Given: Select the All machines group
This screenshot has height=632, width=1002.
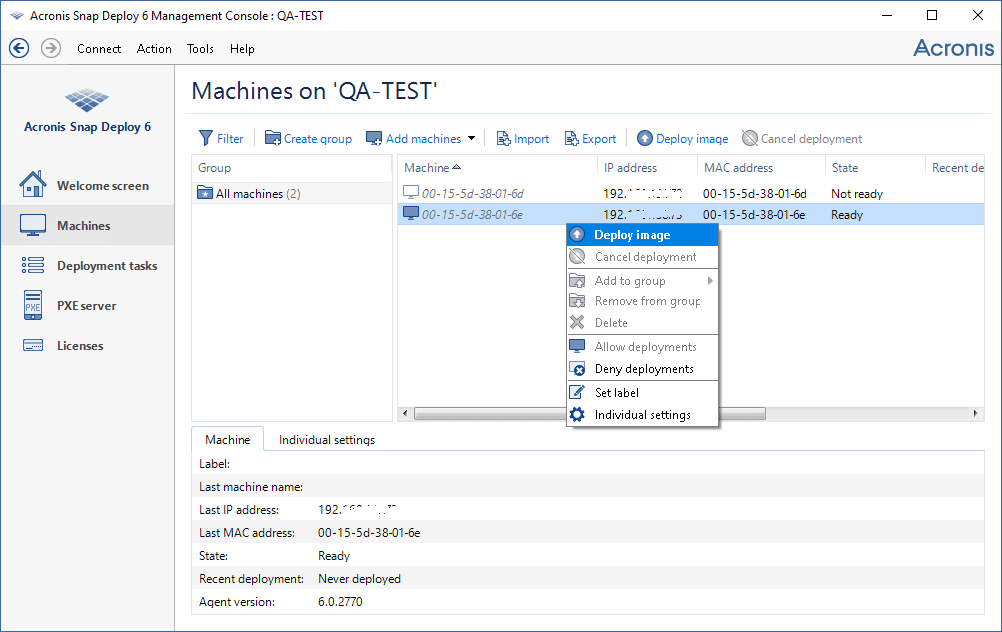Looking at the screenshot, I should [x=250, y=194].
